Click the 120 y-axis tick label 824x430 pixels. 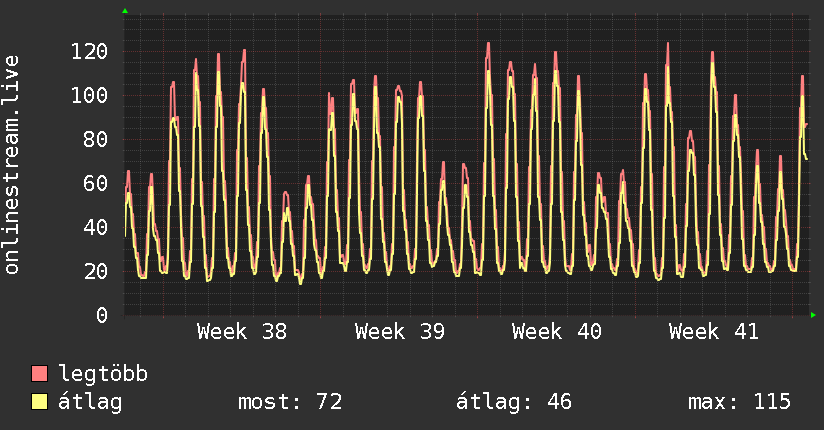89,52
